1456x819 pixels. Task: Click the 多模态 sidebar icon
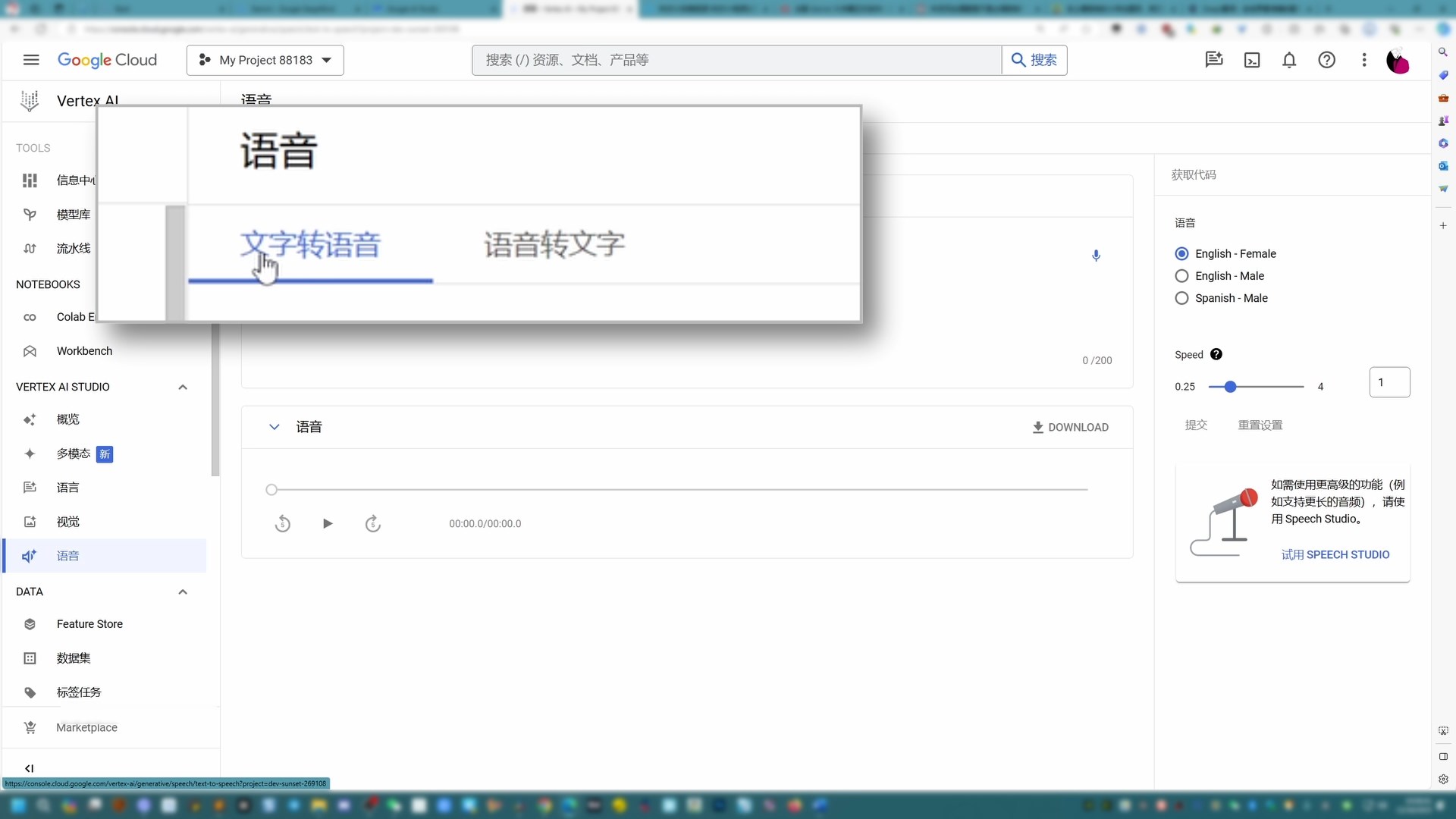[x=29, y=454]
